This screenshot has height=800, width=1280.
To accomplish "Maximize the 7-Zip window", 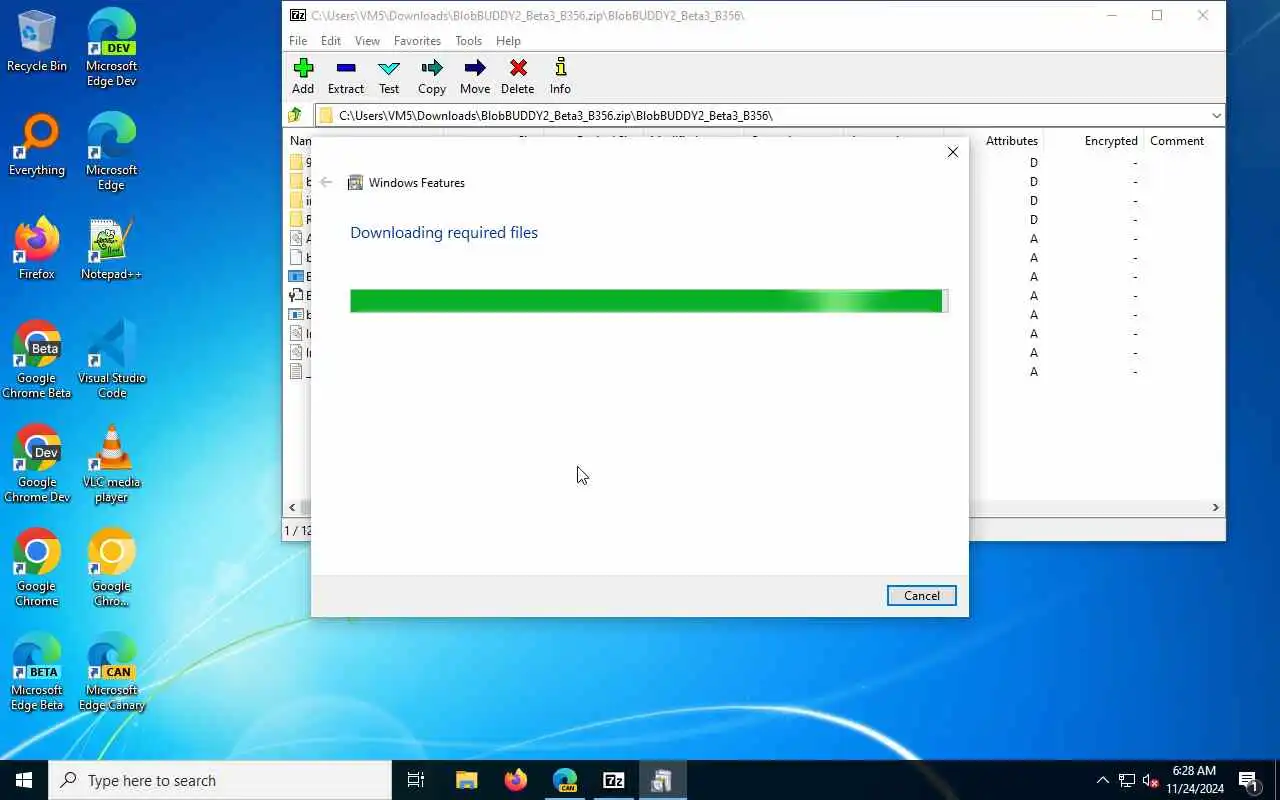I will [x=1156, y=15].
